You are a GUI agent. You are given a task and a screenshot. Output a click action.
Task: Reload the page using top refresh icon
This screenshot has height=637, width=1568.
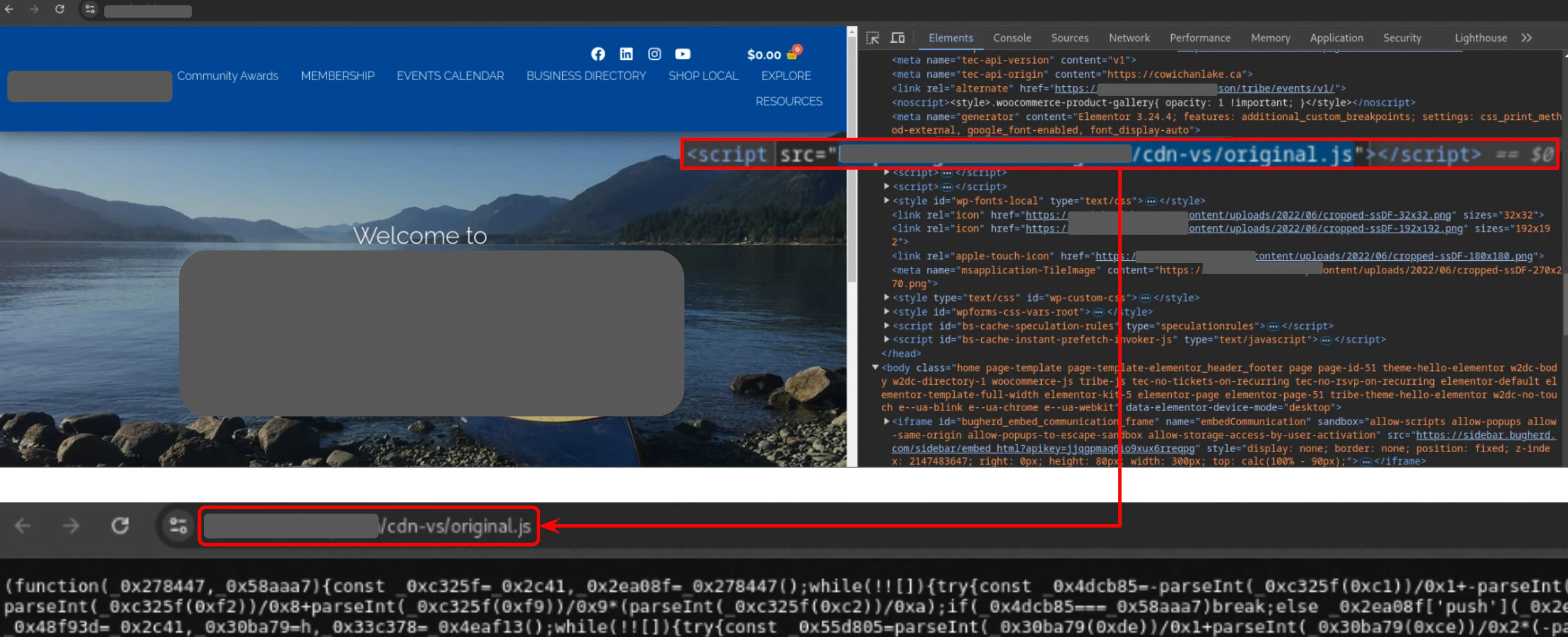point(60,9)
